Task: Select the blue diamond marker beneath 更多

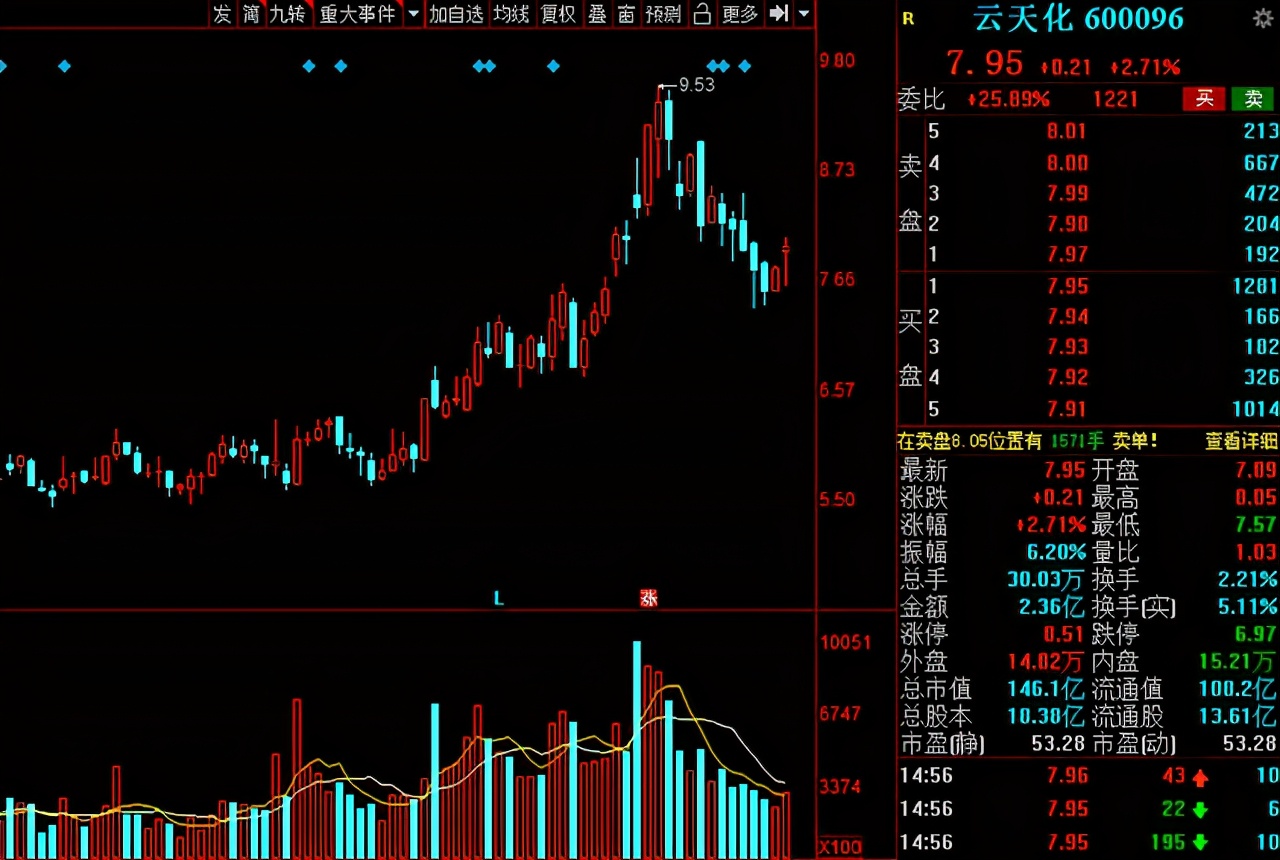Action: point(744,66)
